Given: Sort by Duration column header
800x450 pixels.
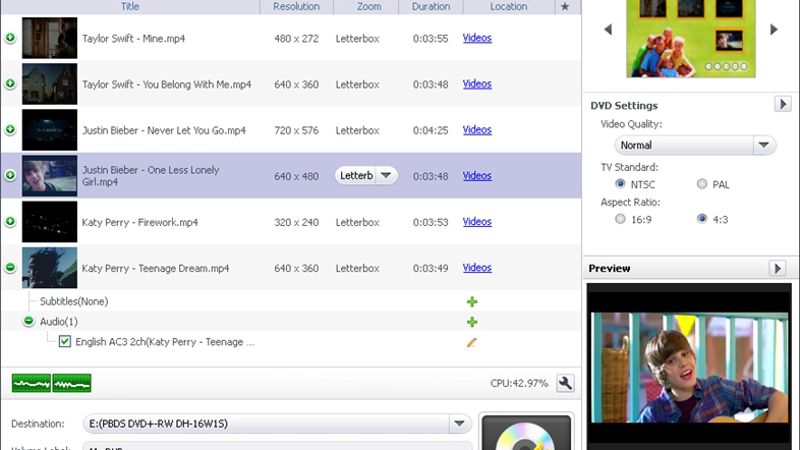Looking at the screenshot, I should (x=431, y=7).
